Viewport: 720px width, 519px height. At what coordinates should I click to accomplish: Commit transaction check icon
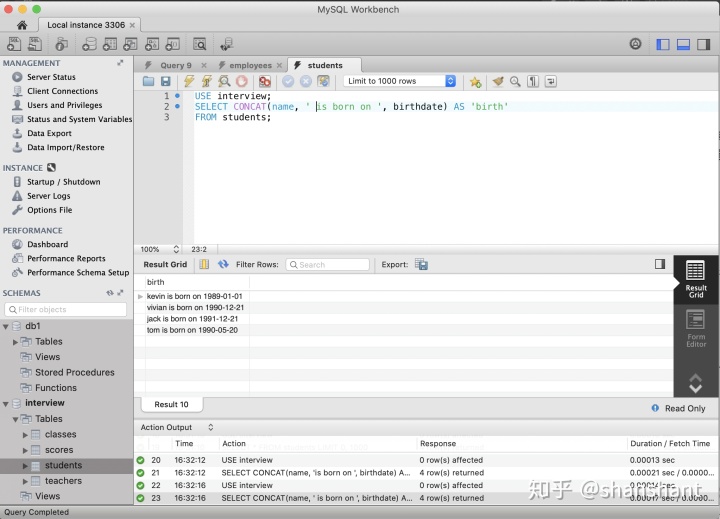pos(288,81)
